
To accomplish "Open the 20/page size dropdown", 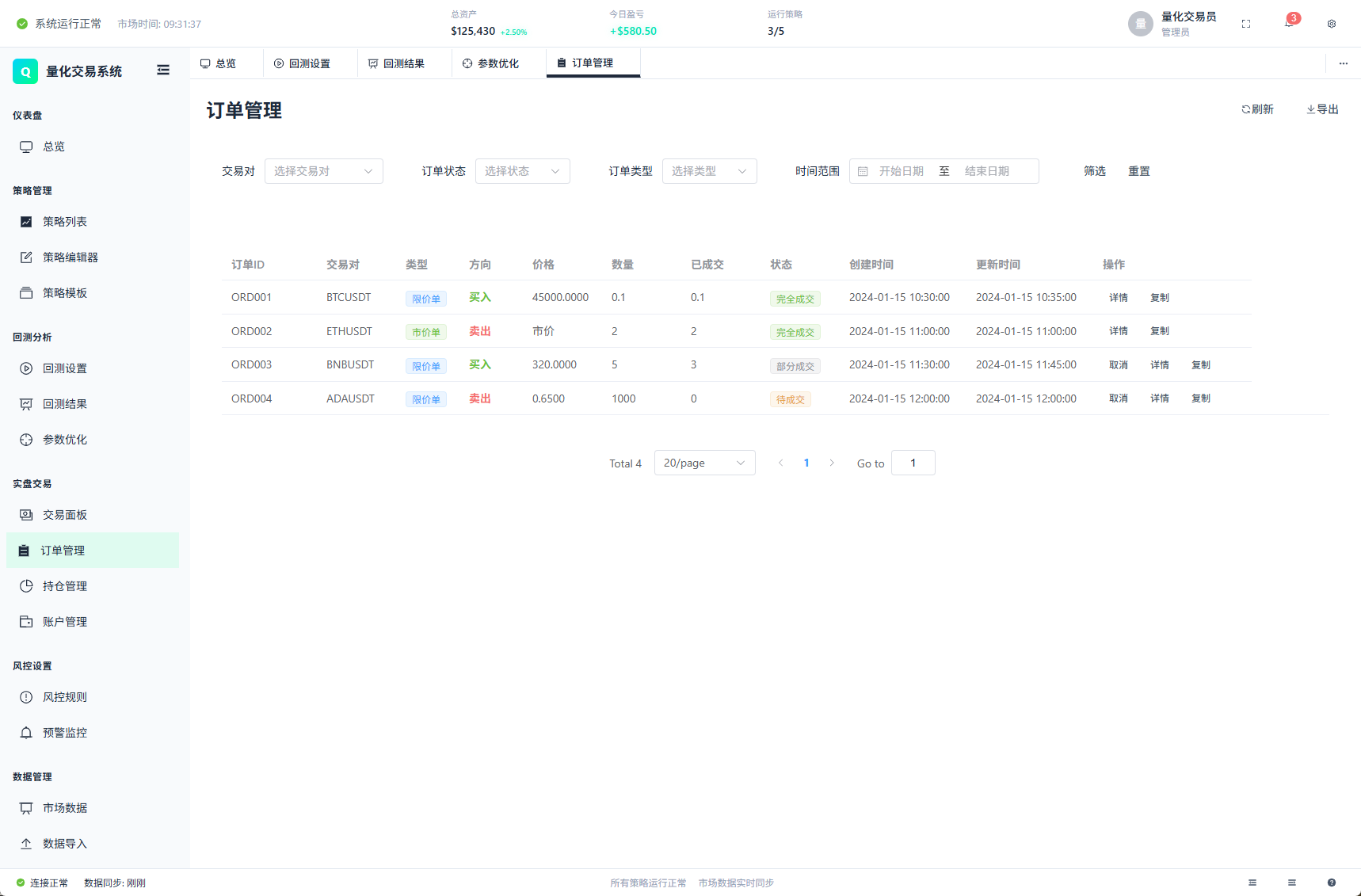I will 705,463.
